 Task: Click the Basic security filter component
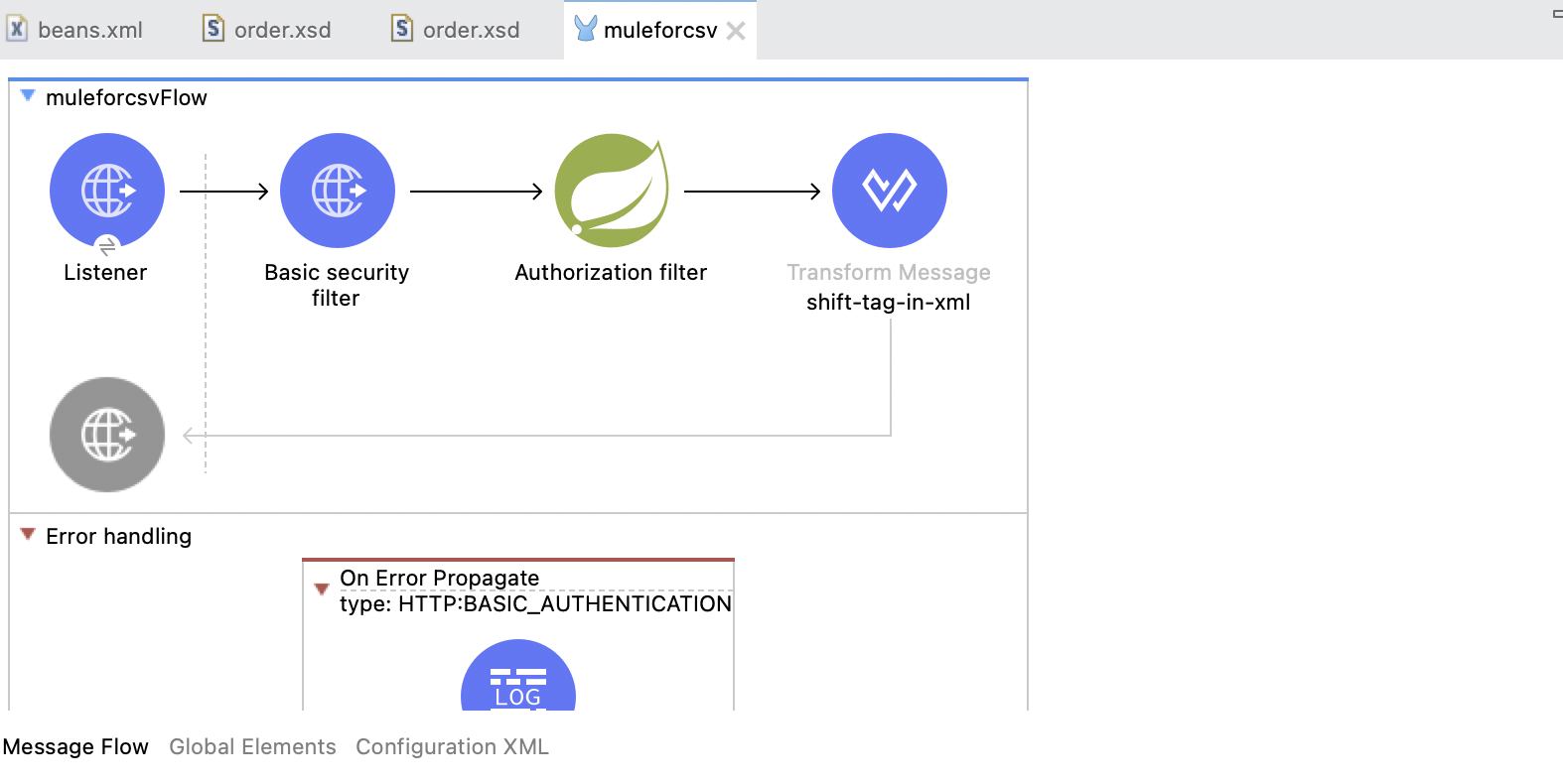[x=338, y=191]
